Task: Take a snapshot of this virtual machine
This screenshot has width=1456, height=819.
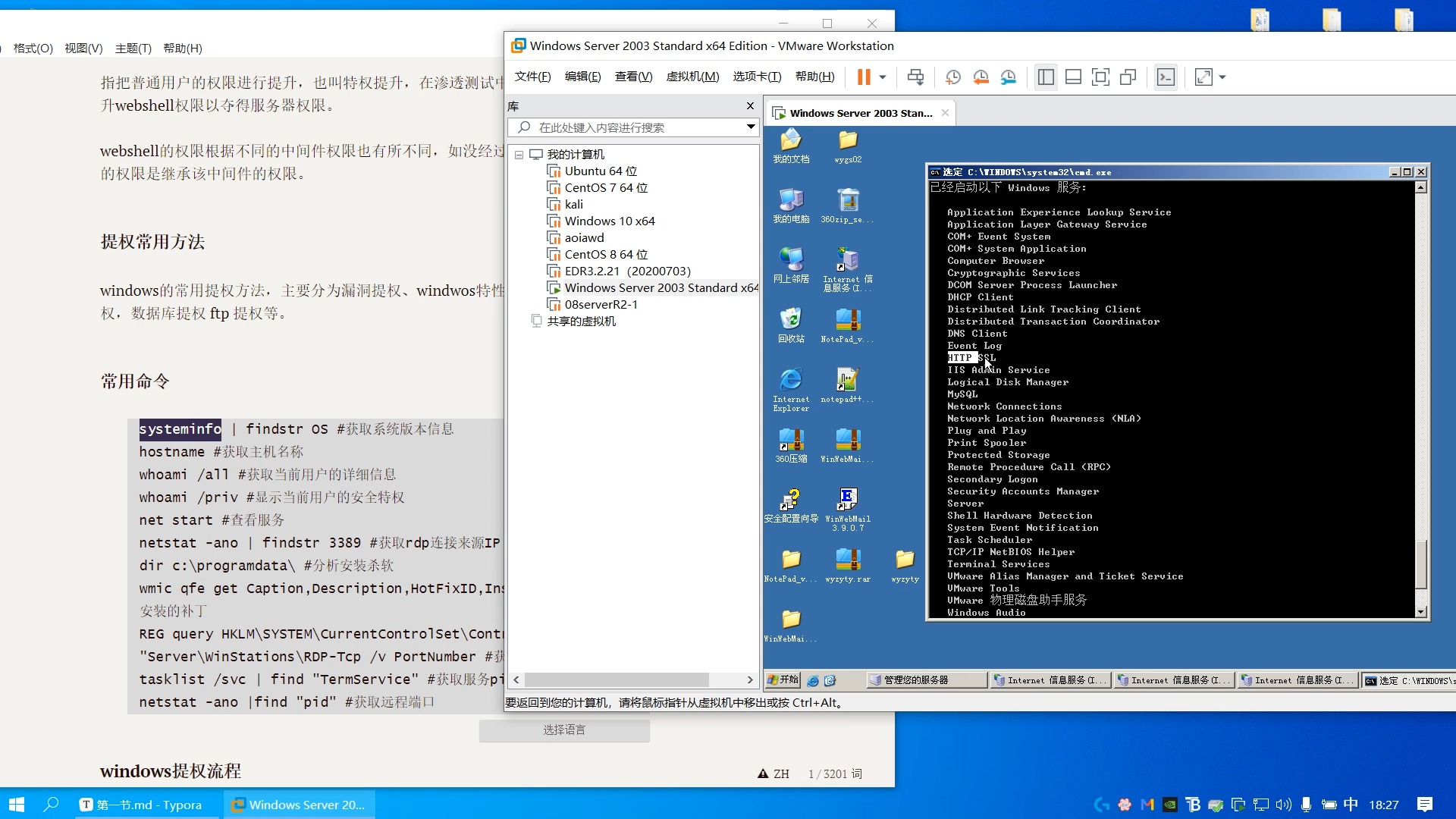Action: pyautogui.click(x=953, y=77)
